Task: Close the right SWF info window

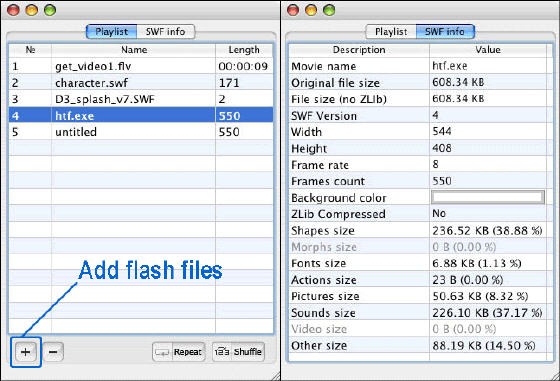Action: click(x=293, y=10)
